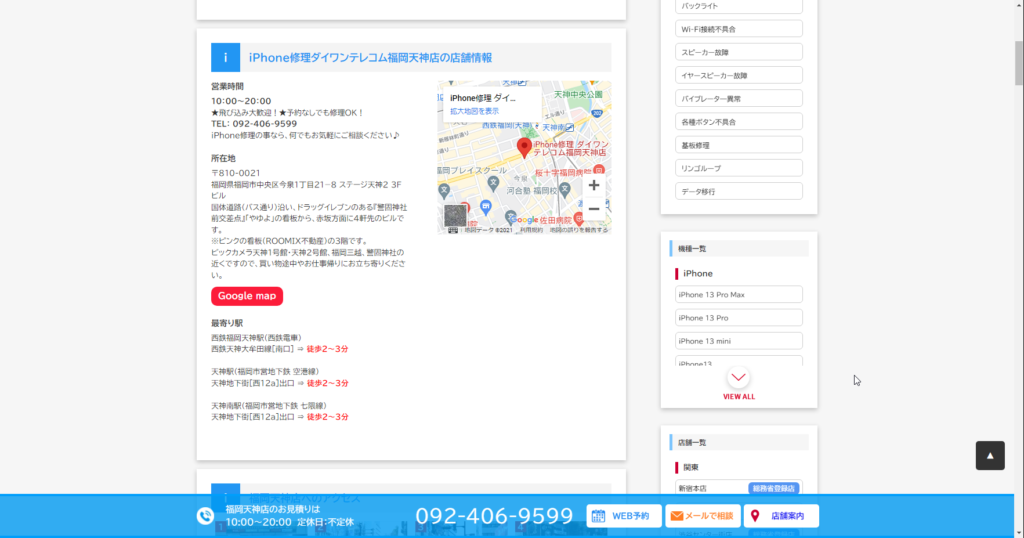Click 天神中央公園 label on the map
Screen dimensions: 1024x538
[578, 95]
